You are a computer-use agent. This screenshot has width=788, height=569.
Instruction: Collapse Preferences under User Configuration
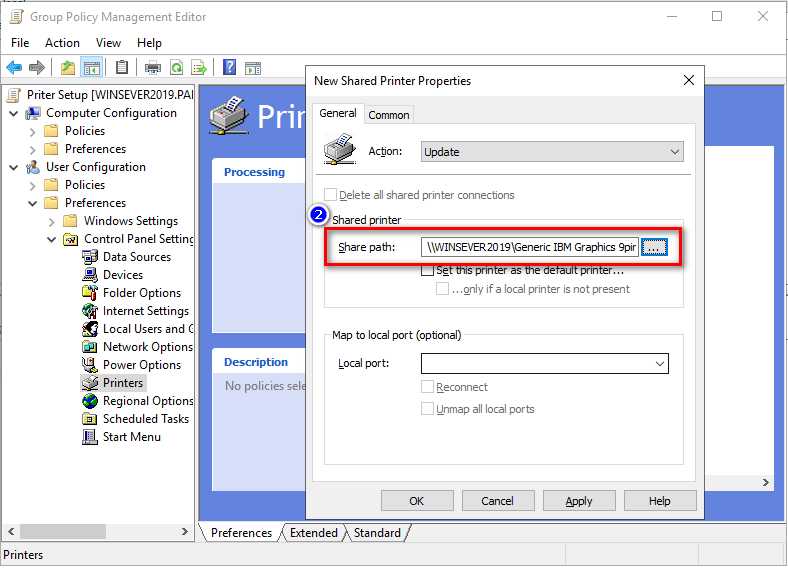point(33,204)
